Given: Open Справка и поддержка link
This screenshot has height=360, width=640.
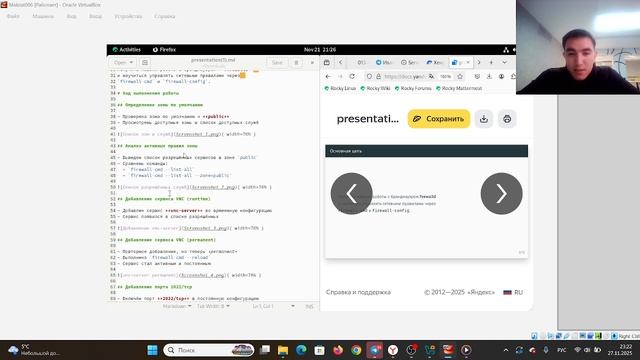Looking at the screenshot, I should point(358,292).
